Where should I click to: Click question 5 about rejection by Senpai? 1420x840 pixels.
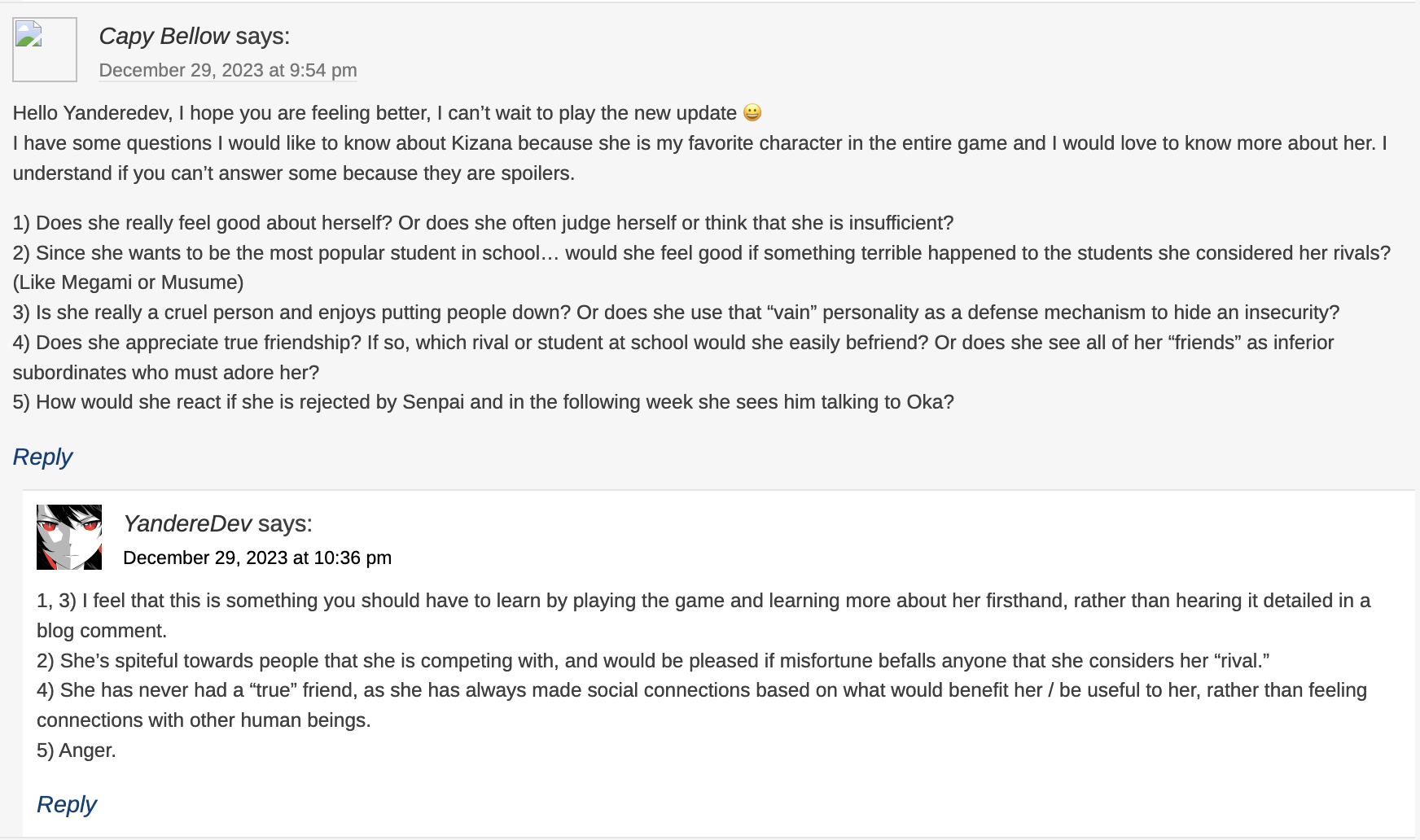pos(483,402)
